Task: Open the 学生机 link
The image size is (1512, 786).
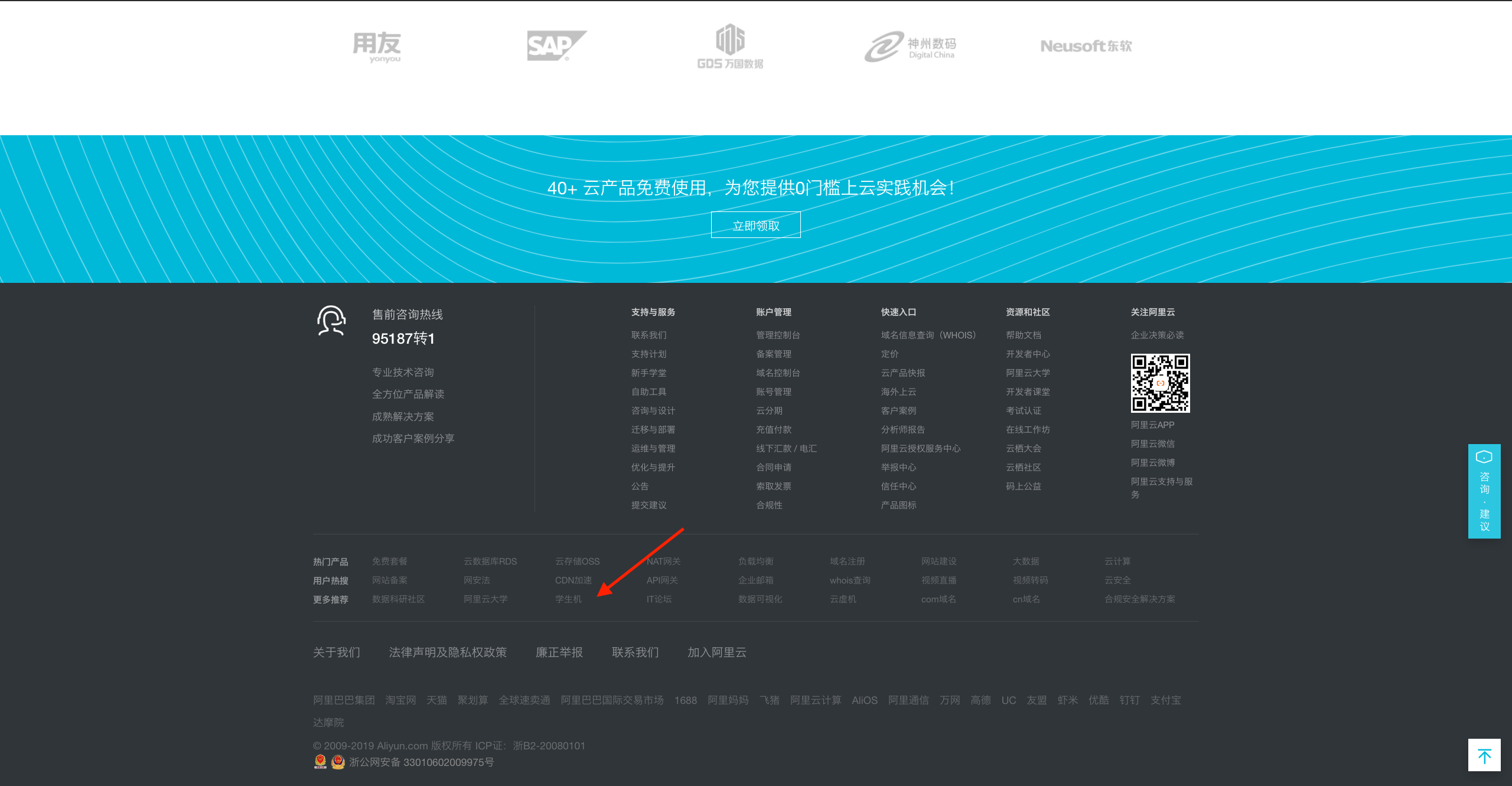Action: pos(568,599)
